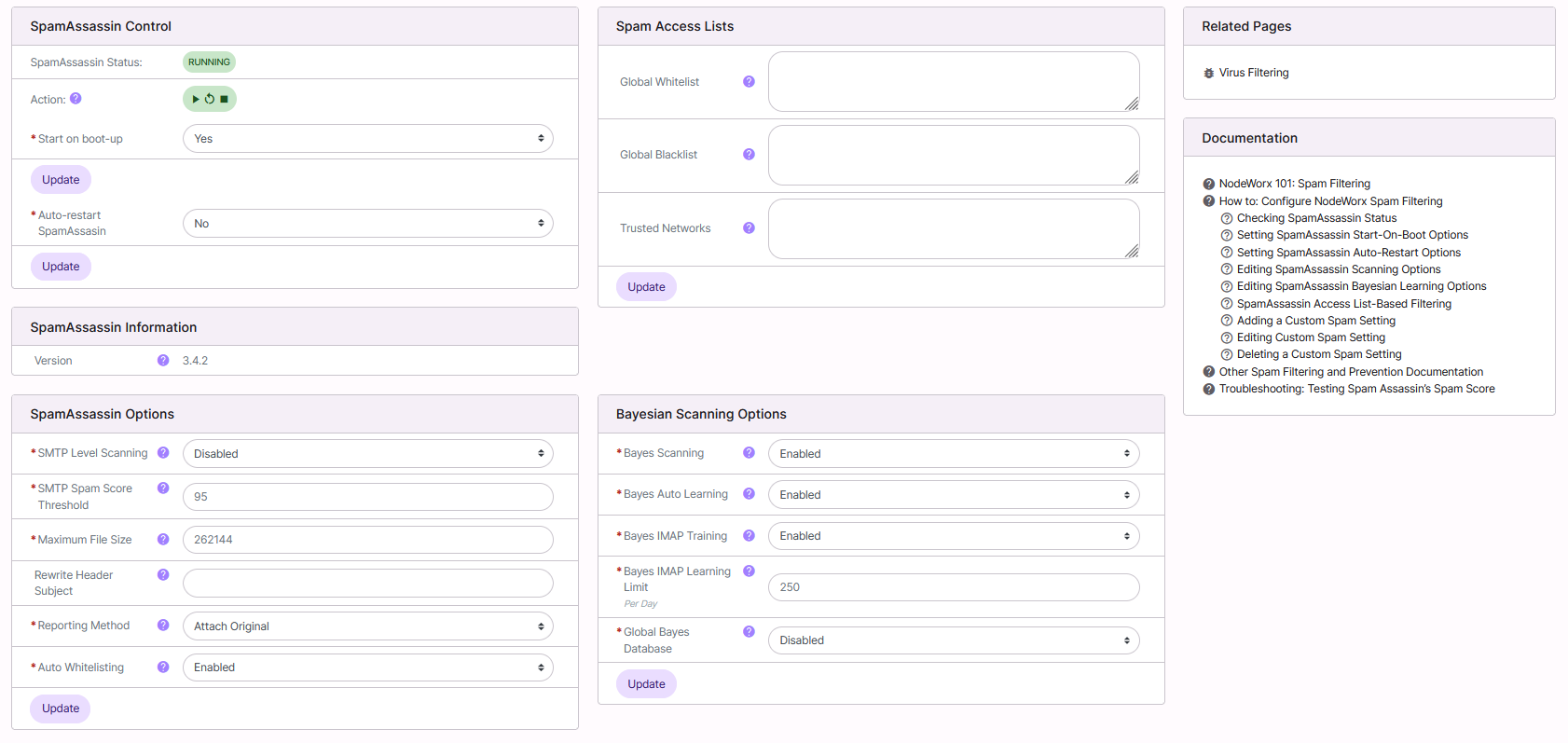Screen dimensions: 1568x743
Task: Open the Auto Whitelisting dropdown
Action: [367, 667]
